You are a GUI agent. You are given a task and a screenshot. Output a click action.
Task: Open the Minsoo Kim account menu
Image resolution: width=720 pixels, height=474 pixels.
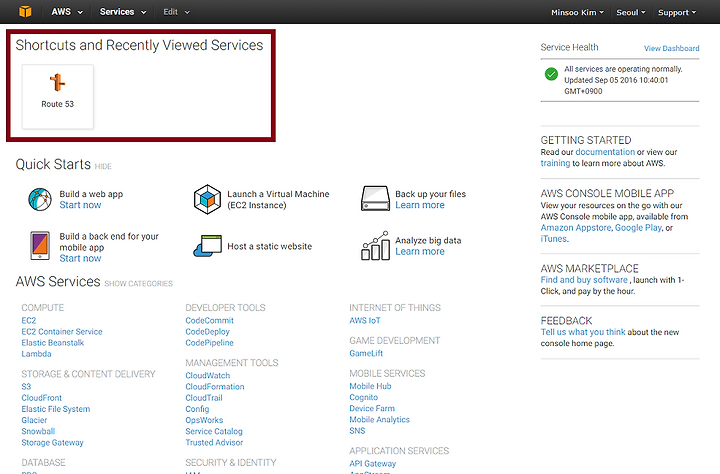click(577, 12)
